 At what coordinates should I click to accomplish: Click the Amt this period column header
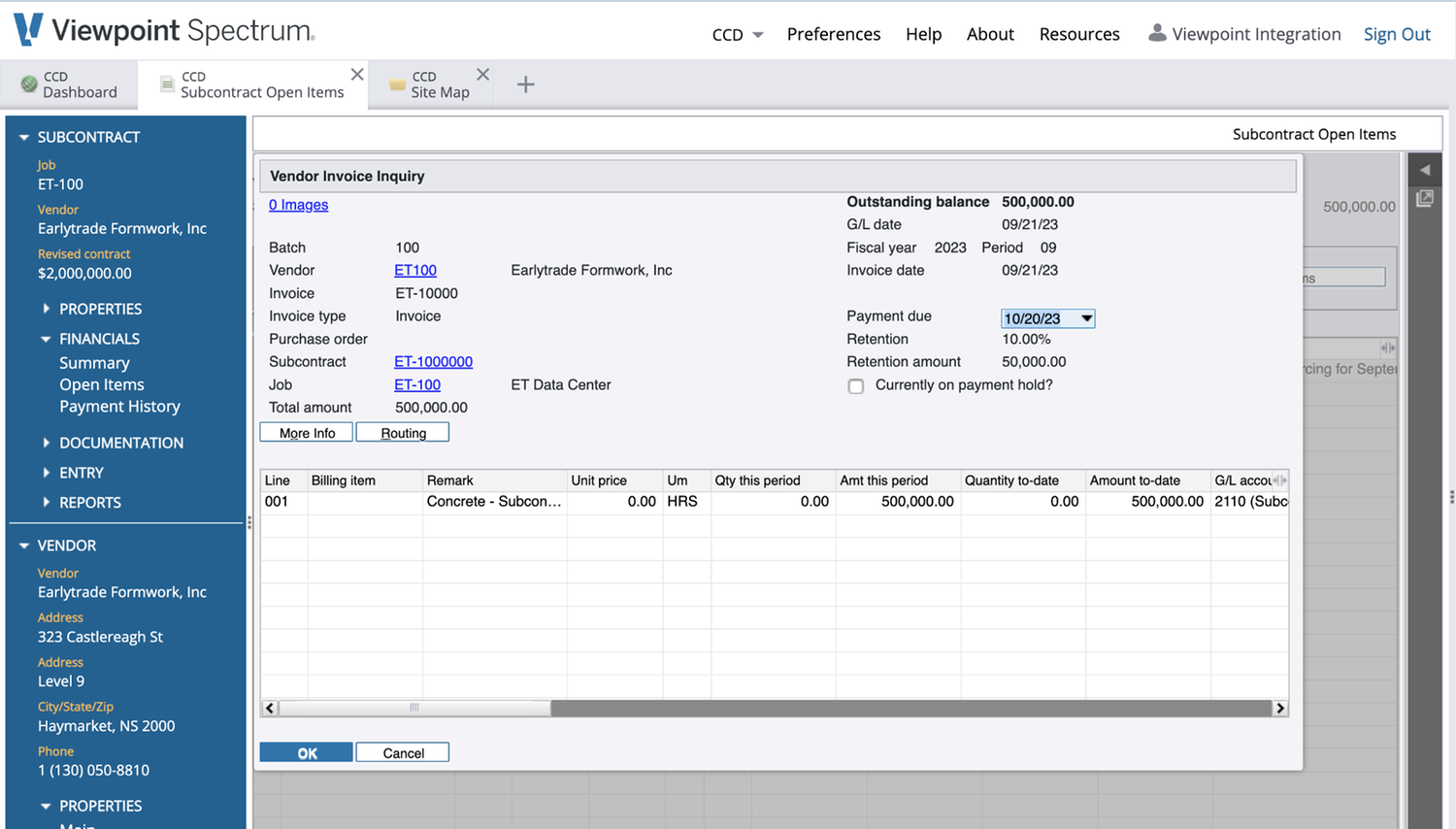tap(897, 481)
